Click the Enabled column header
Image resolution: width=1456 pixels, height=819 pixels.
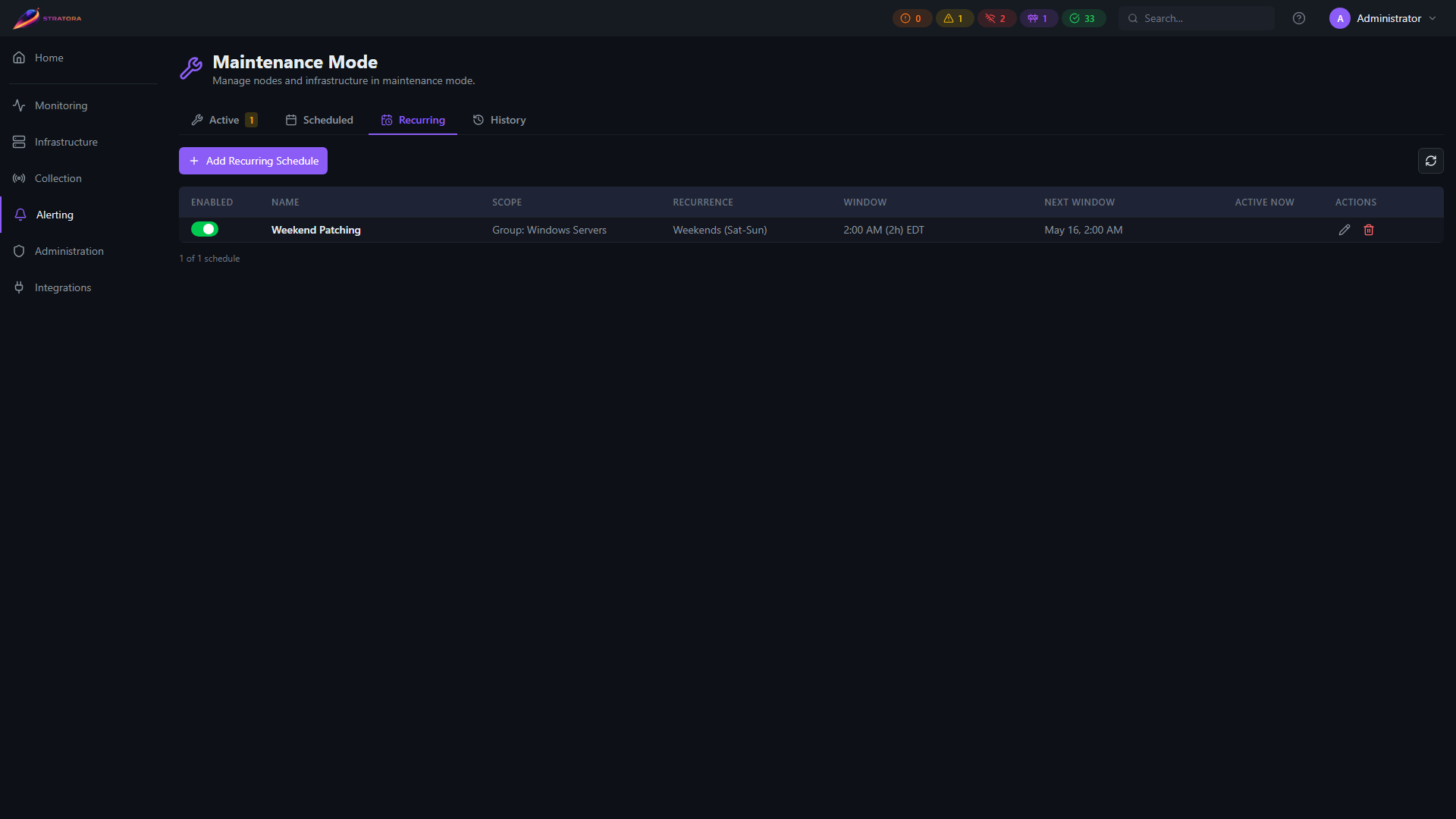[x=212, y=202]
